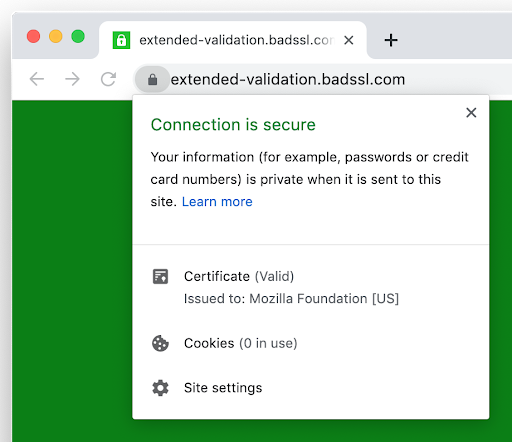Go back with the left arrow button

pos(37,79)
